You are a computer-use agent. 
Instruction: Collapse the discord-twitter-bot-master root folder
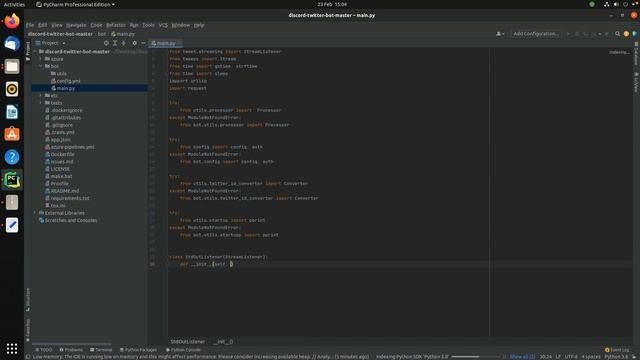[x=35, y=52]
